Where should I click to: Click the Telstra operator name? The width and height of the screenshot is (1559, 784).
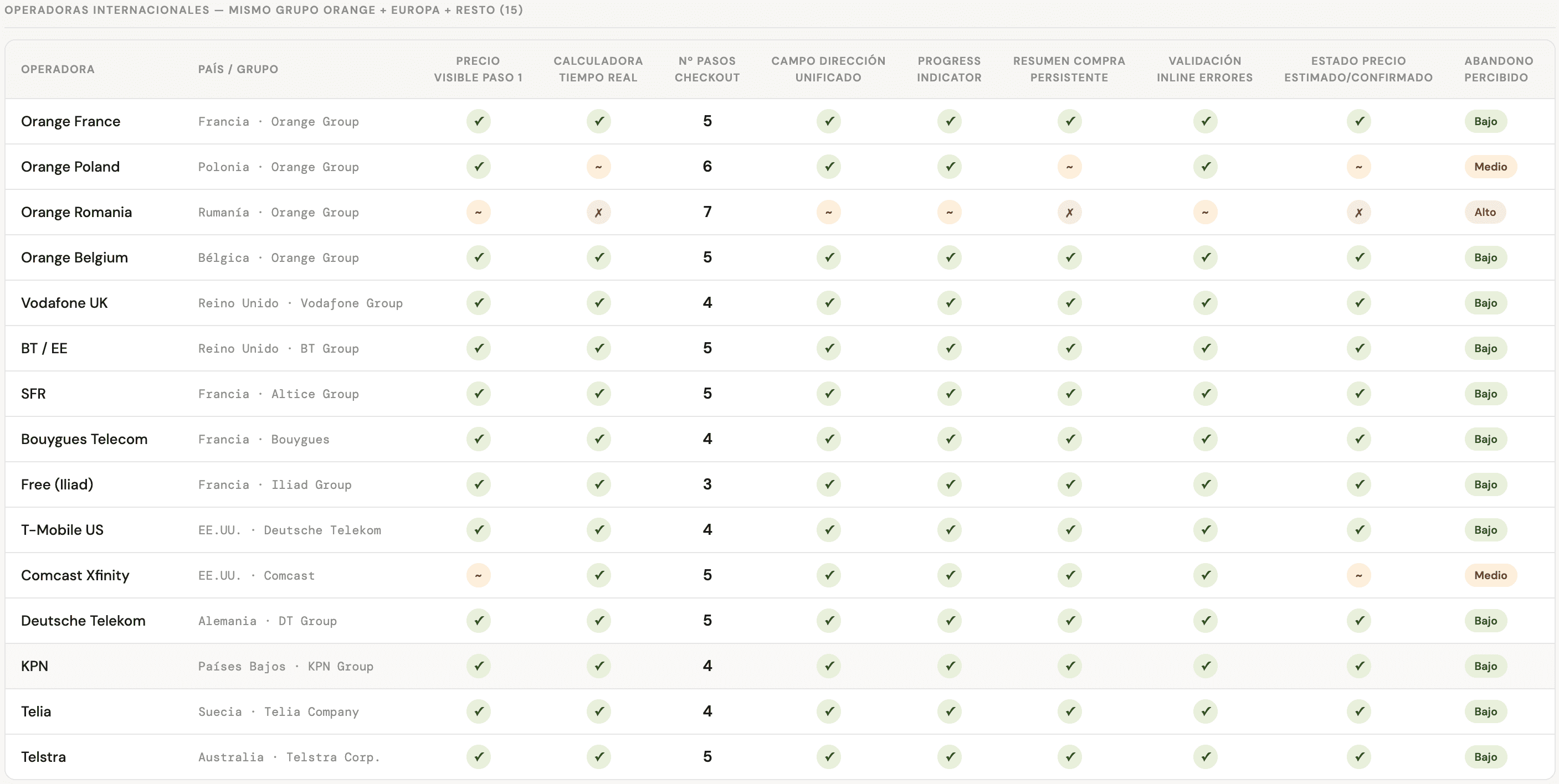coord(44,756)
